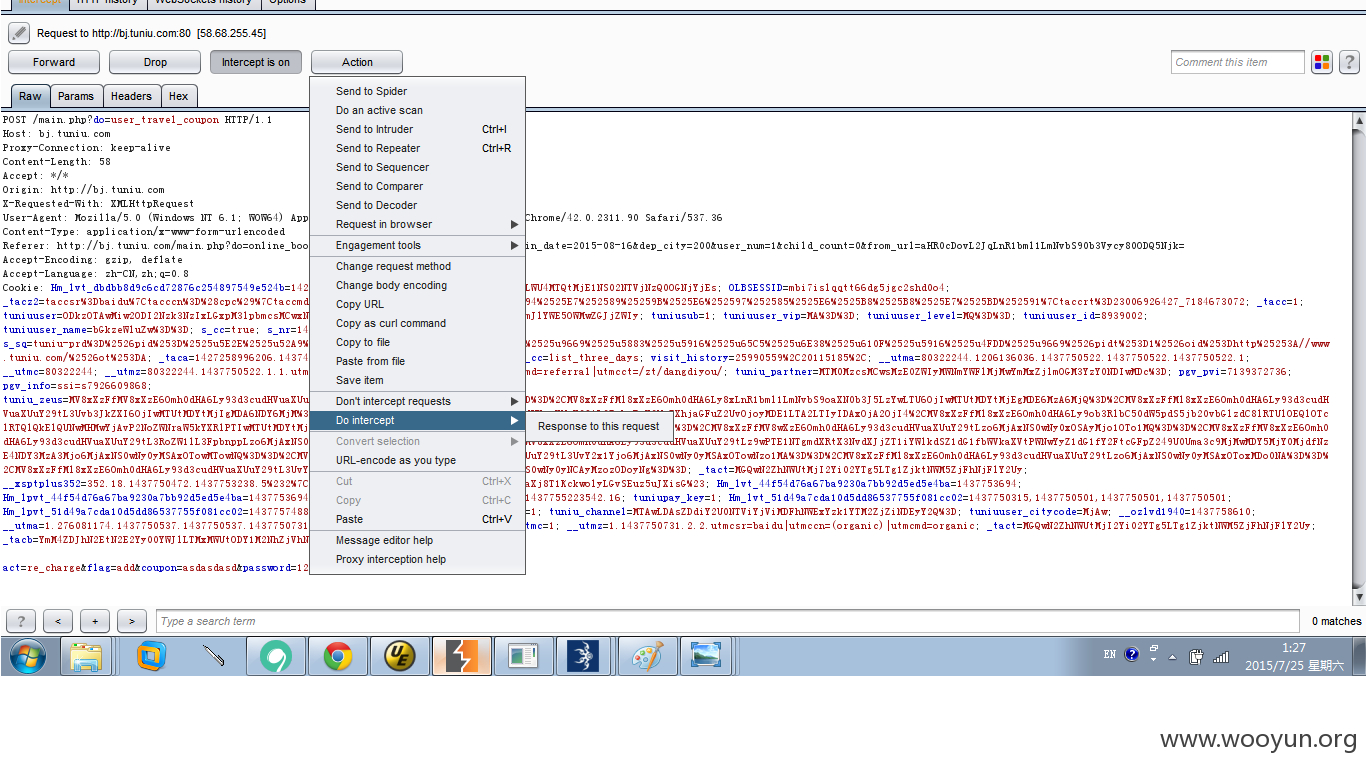This screenshot has width=1366, height=768.
Task: Open the multicolor highlight picker icon
Action: click(x=1322, y=62)
